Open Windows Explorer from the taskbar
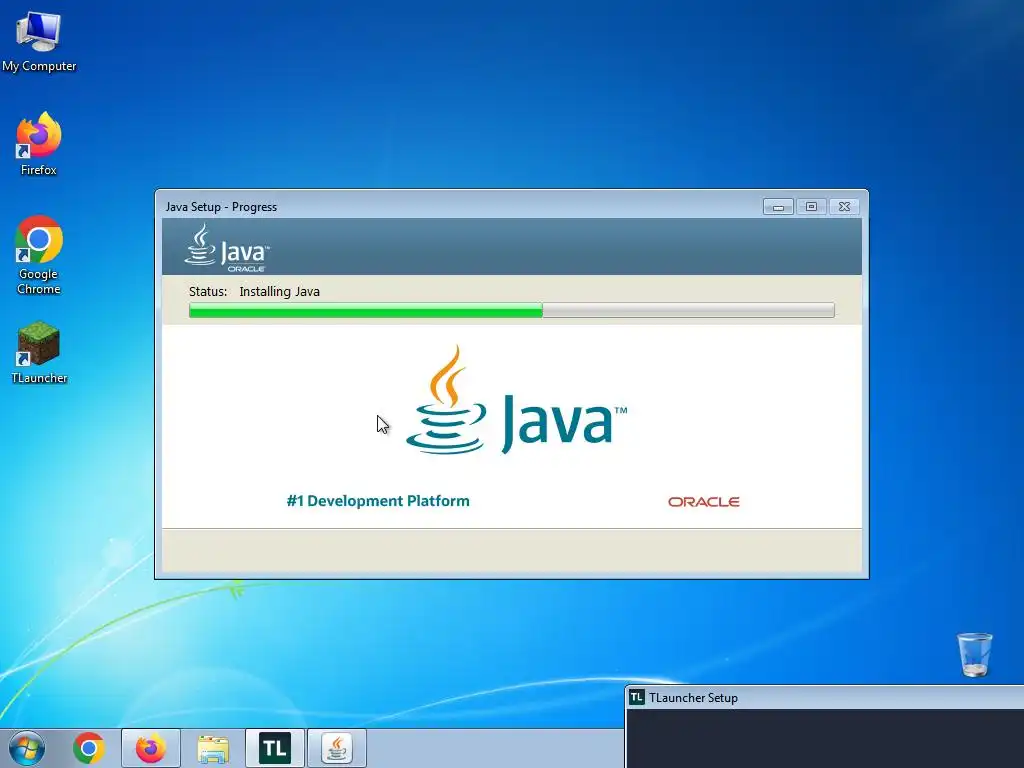Screen dimensions: 1024x768 [x=213, y=748]
